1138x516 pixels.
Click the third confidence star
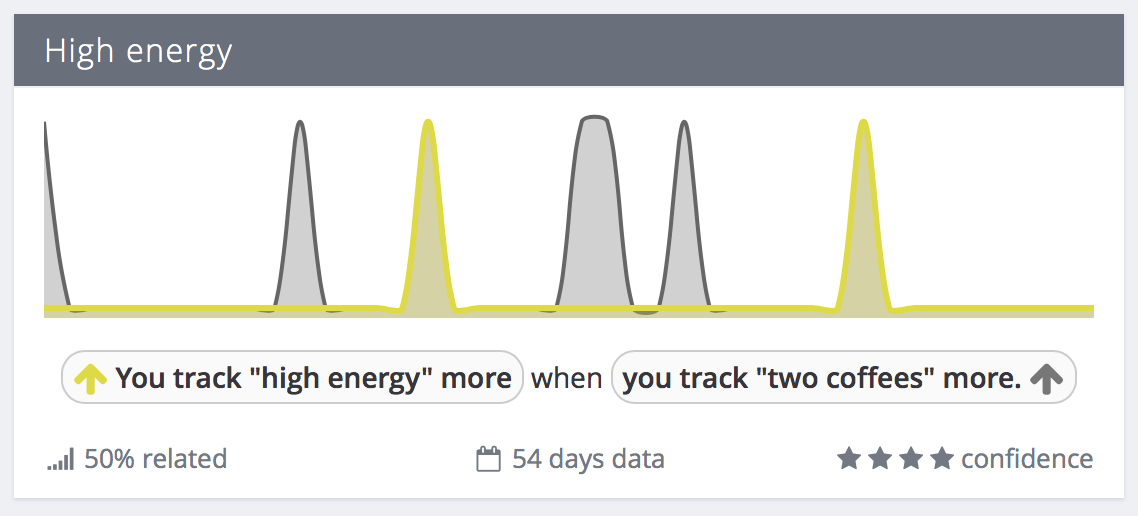tap(910, 459)
